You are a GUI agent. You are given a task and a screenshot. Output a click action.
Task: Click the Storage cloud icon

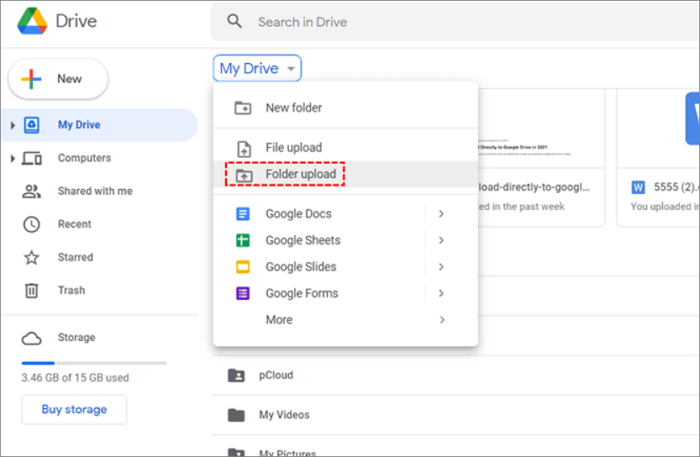(x=32, y=338)
